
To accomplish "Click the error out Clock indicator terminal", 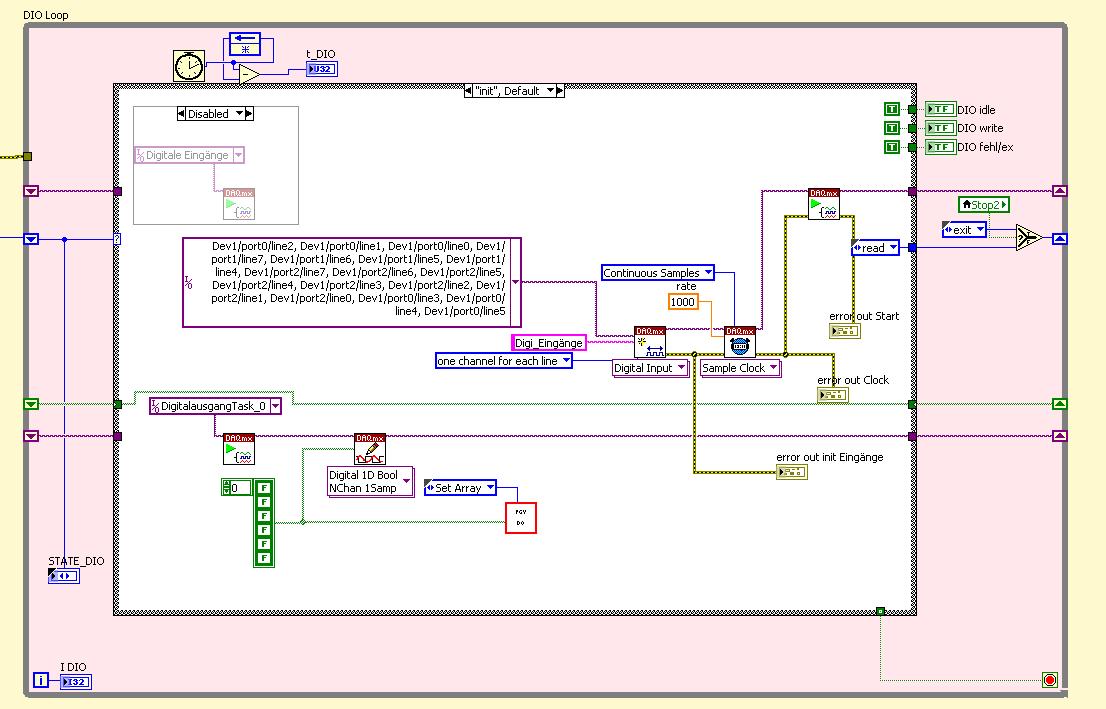I will (x=832, y=395).
